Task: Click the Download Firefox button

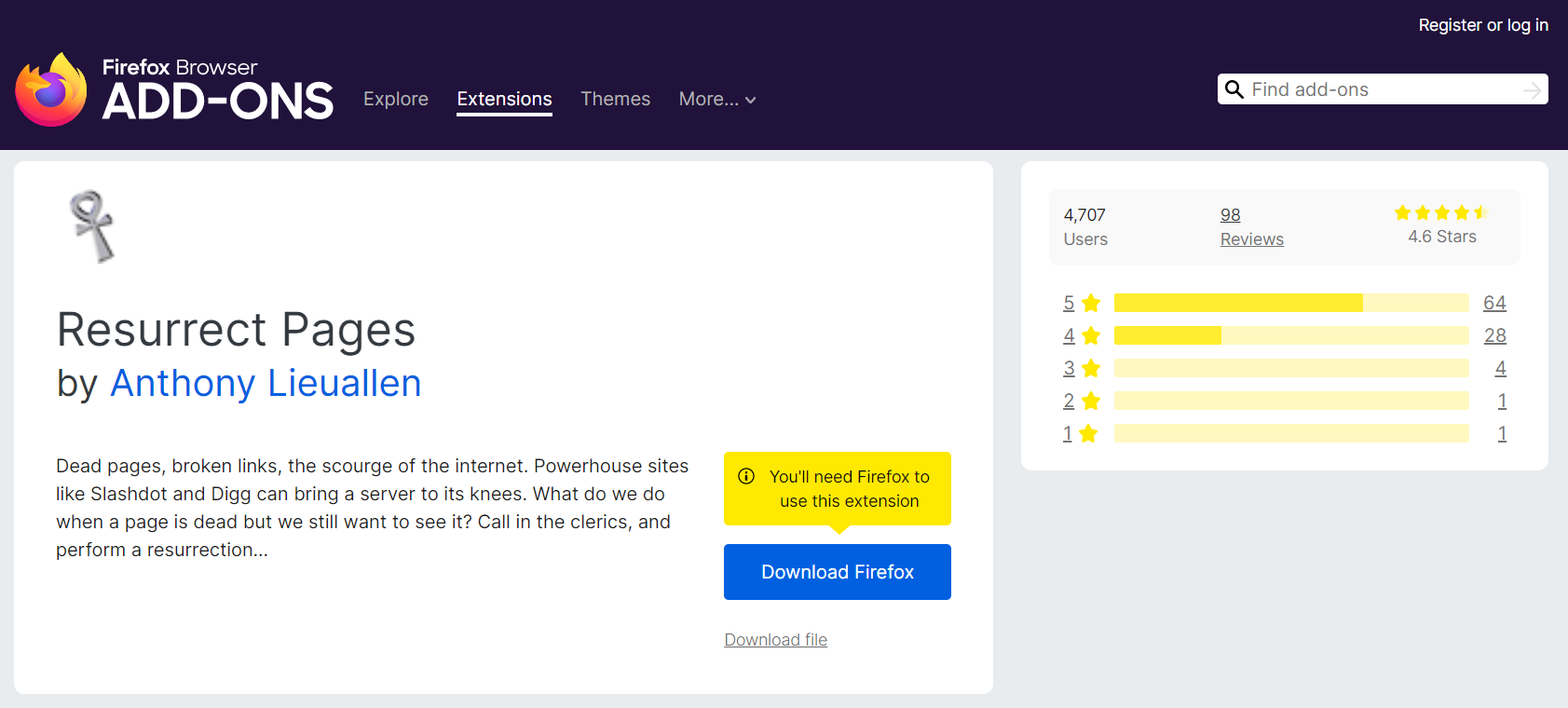Action: tap(838, 572)
